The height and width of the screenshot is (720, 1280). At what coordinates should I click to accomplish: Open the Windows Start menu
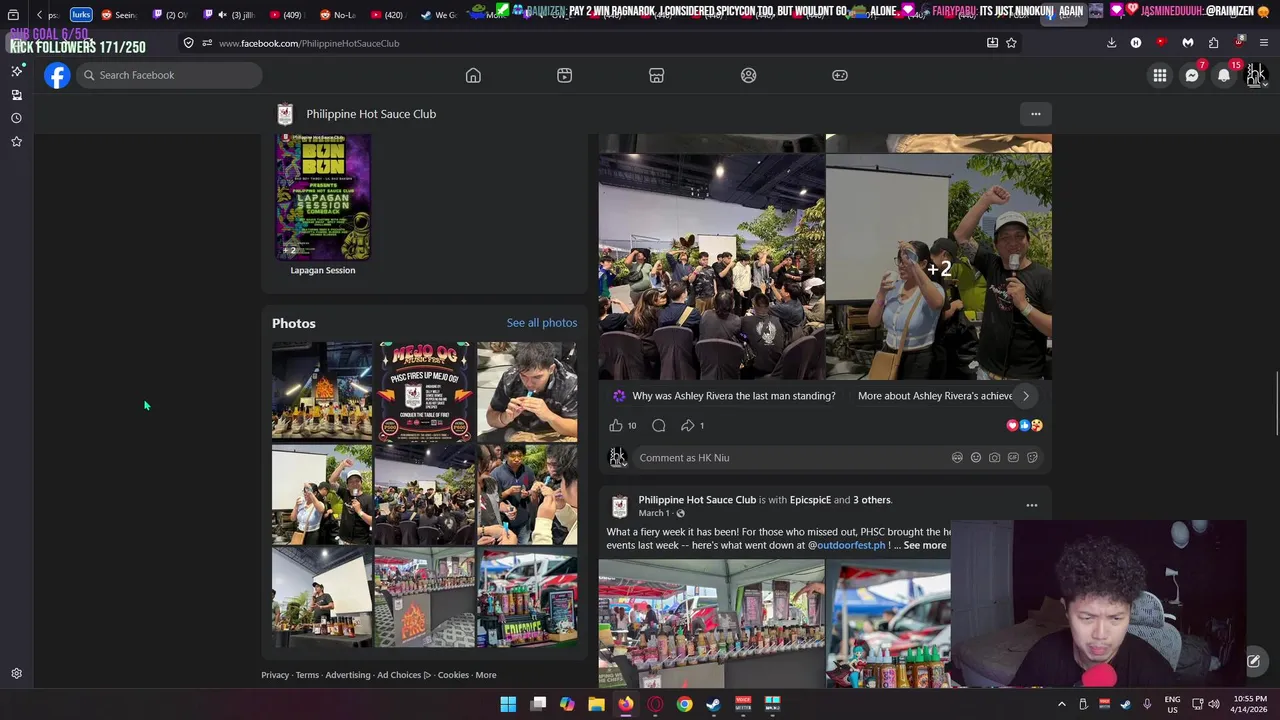point(508,704)
